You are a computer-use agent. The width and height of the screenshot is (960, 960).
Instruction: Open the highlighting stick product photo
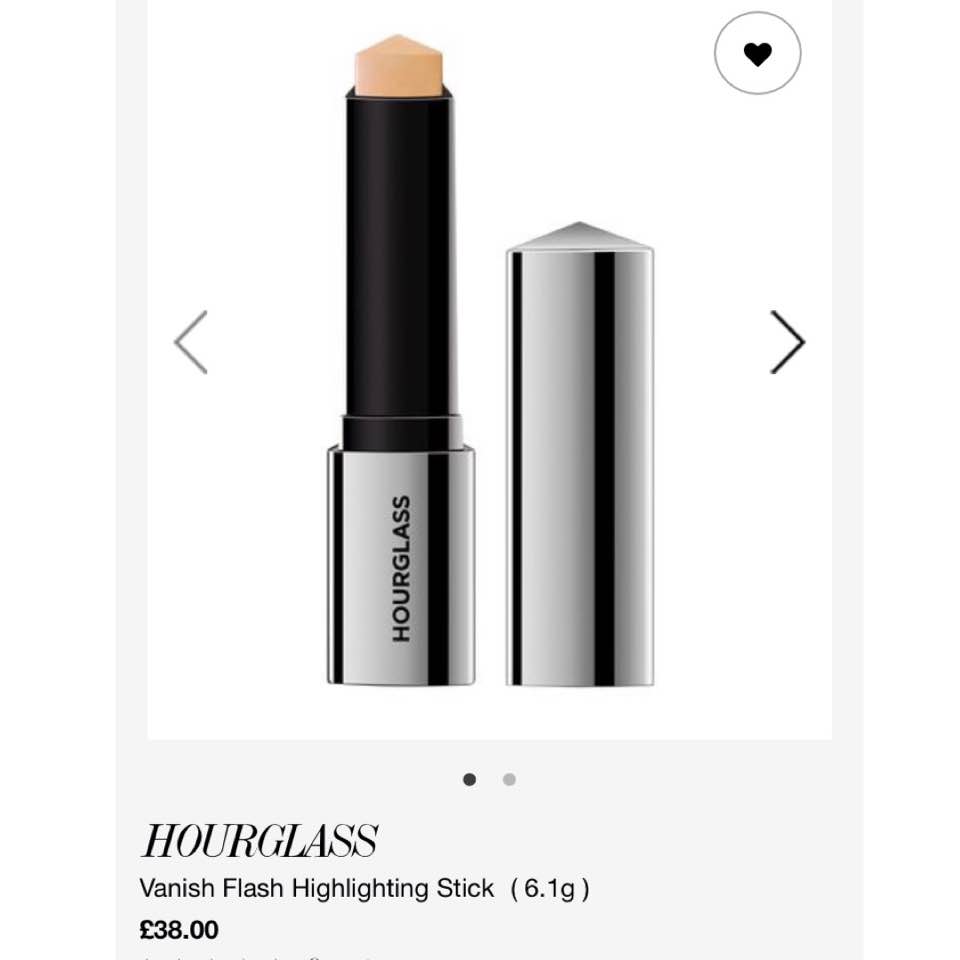pyautogui.click(x=490, y=367)
